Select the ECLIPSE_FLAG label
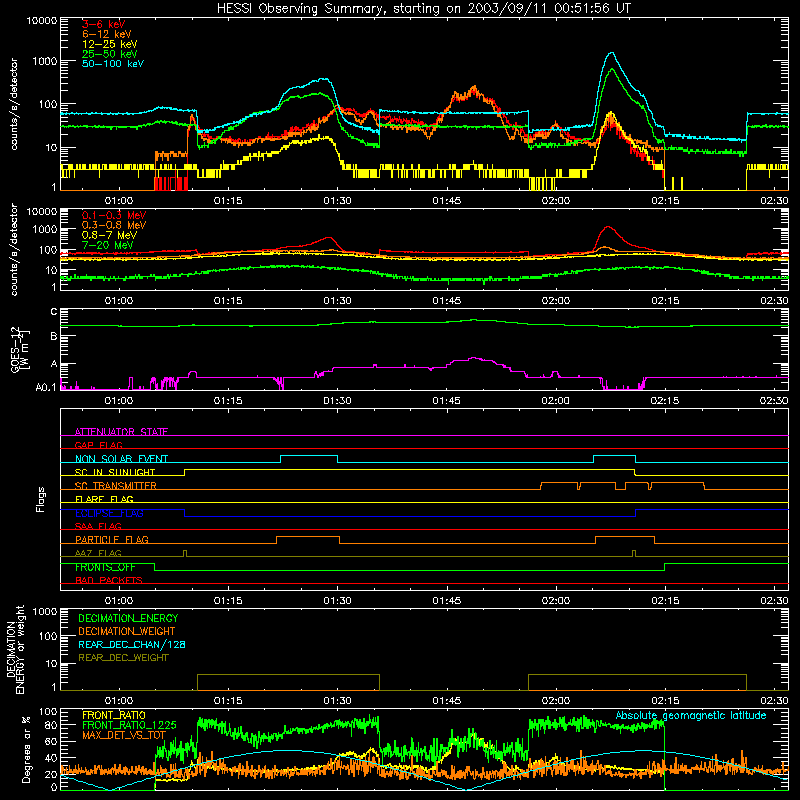 coord(109,513)
